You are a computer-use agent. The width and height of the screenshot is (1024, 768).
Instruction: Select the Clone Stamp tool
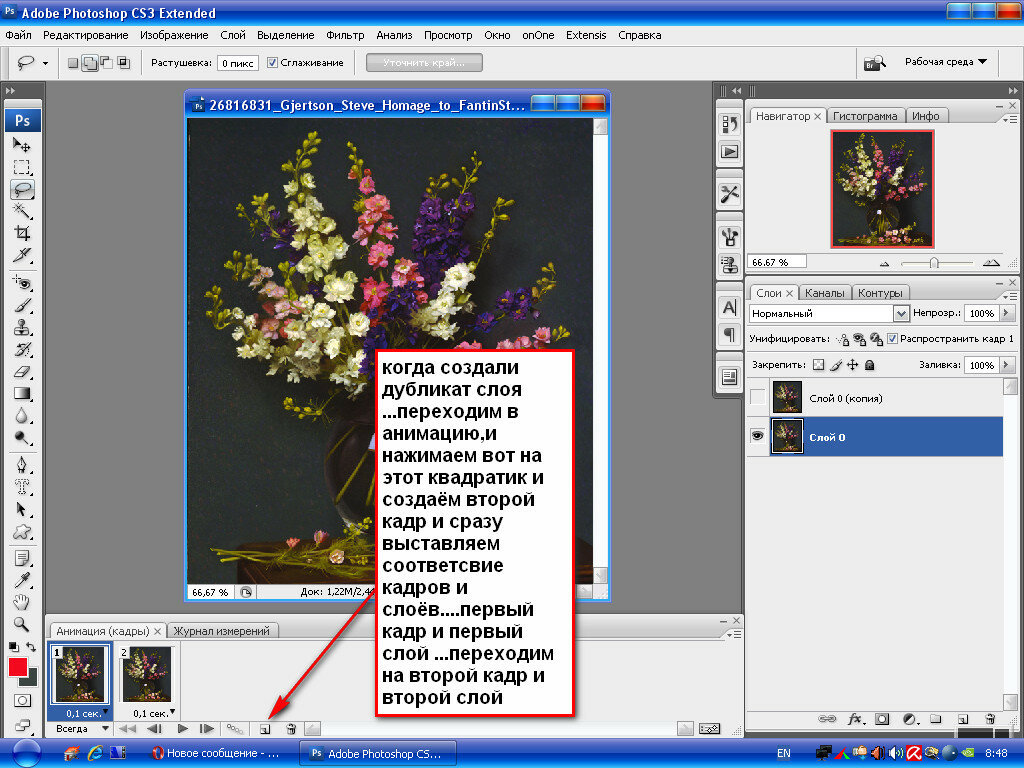point(22,327)
